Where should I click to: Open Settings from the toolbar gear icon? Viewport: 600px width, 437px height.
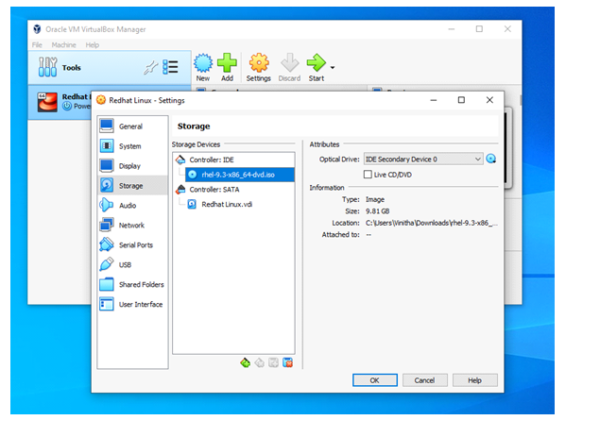pyautogui.click(x=258, y=64)
